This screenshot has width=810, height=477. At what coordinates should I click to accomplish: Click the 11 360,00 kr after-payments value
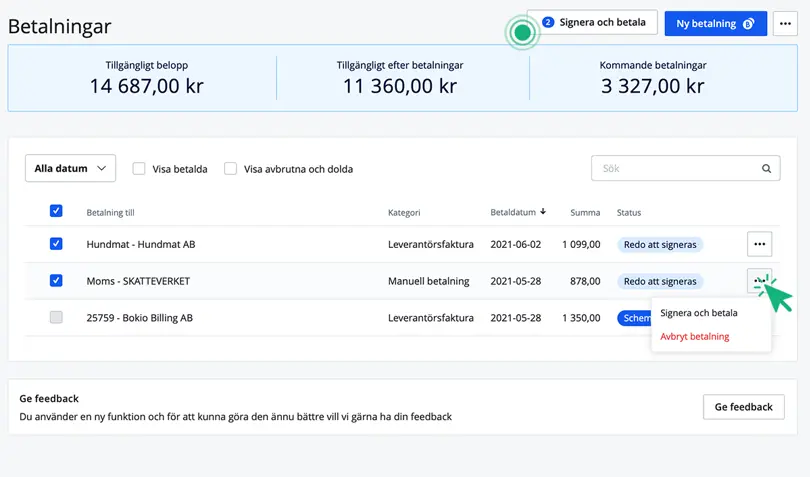coord(400,86)
